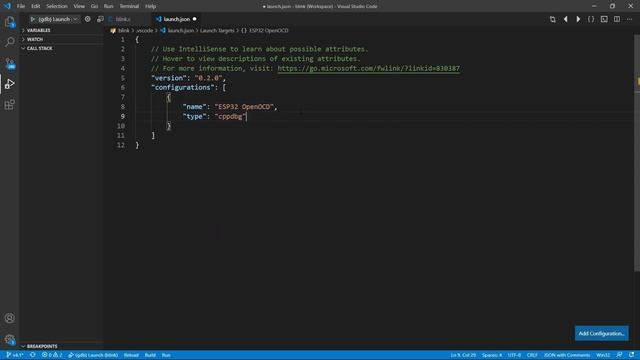
Task: Click the editor vertical scrollbar
Action: 637,153
